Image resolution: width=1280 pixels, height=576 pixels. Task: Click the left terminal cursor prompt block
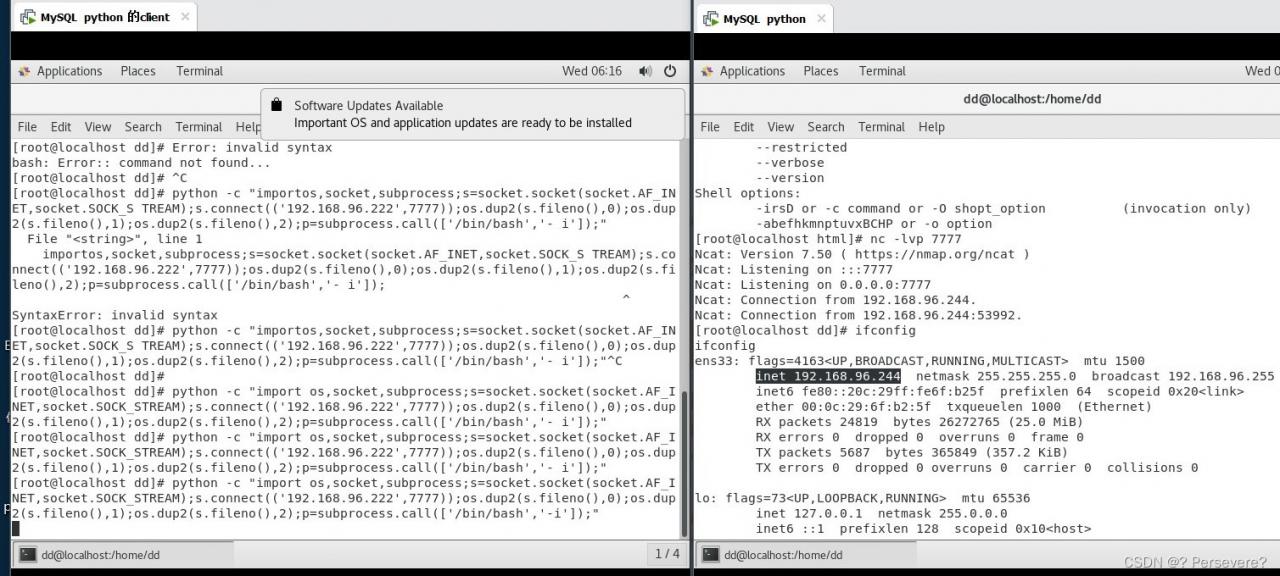click(15, 528)
